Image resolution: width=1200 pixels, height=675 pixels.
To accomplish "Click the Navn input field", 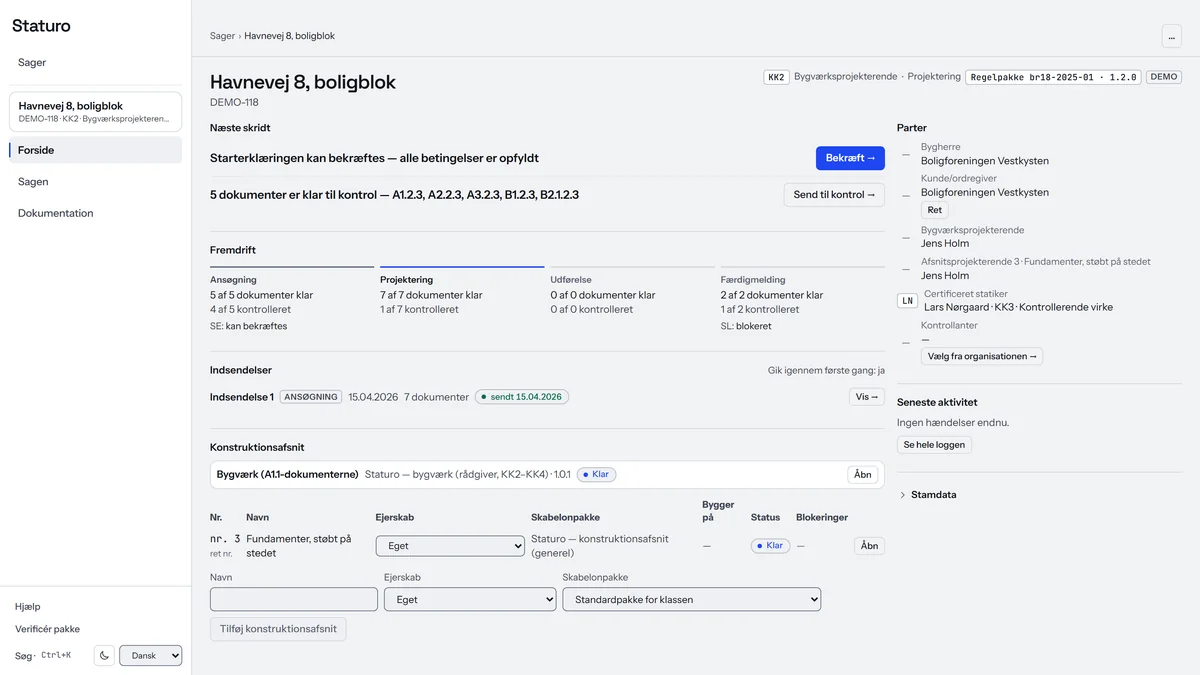I will [294, 599].
